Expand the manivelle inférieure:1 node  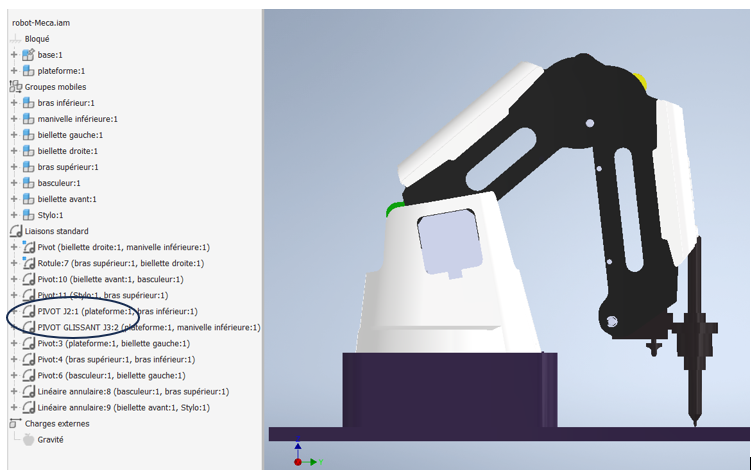coord(14,119)
